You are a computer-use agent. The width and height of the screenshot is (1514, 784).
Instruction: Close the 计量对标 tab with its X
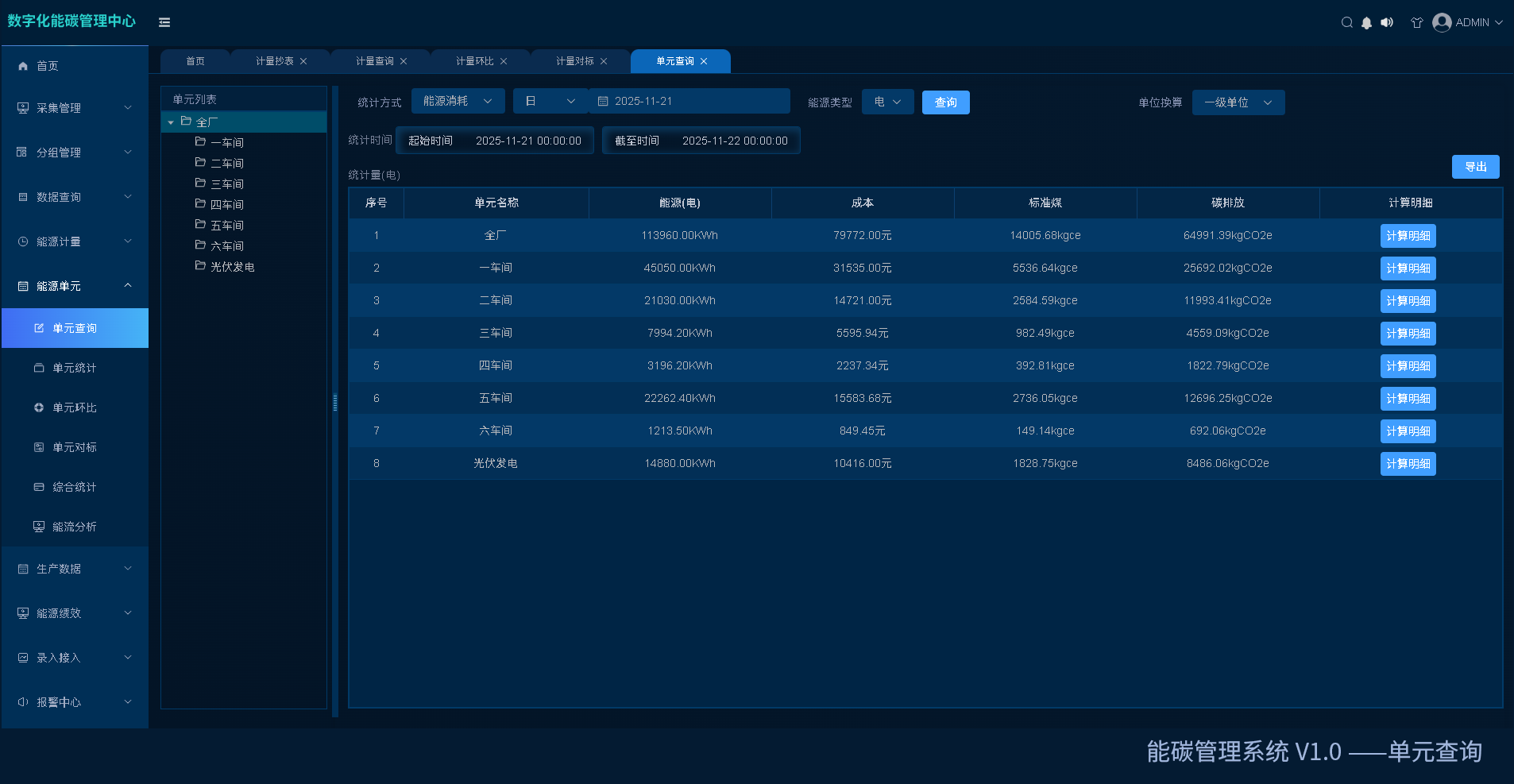click(604, 61)
